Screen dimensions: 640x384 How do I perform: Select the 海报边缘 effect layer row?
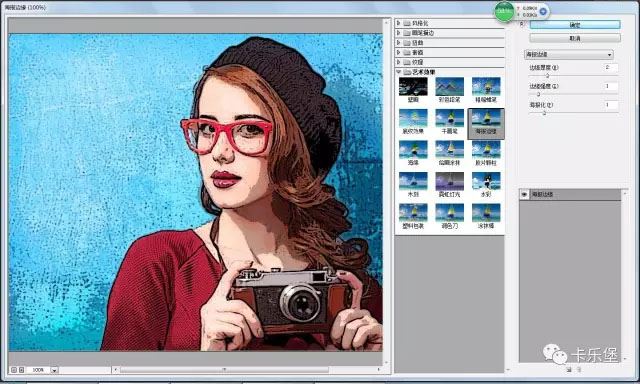tap(570, 195)
